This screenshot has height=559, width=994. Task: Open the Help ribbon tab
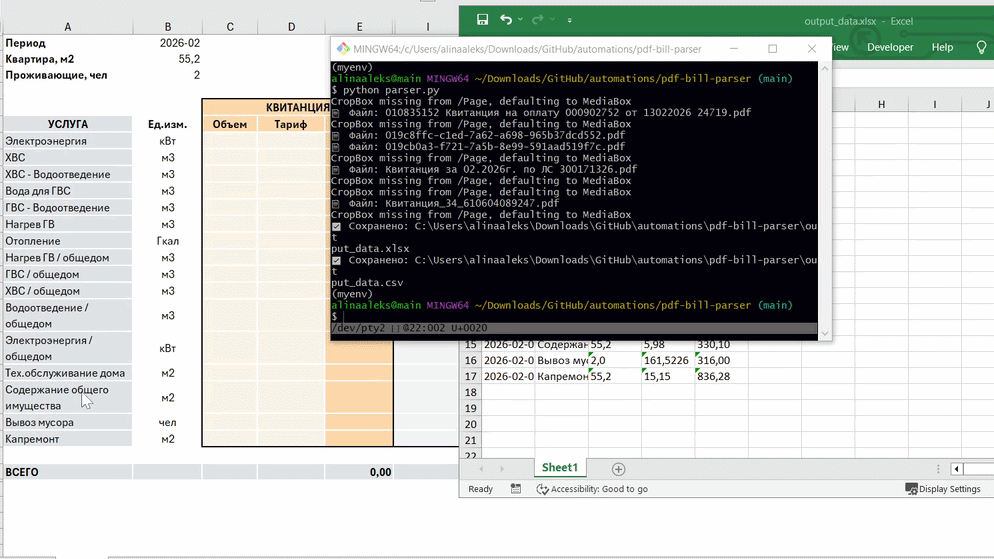point(942,48)
